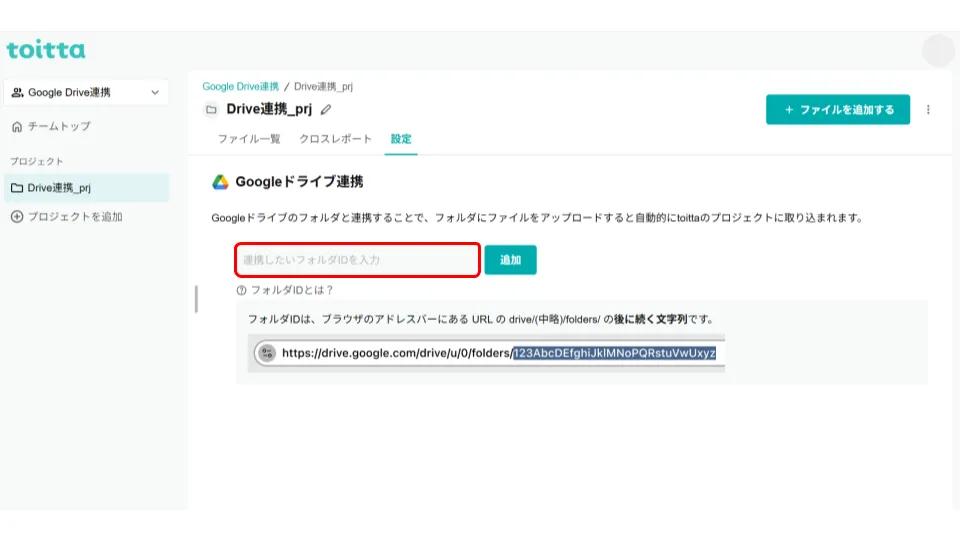Click the プロジェクト section label
This screenshot has width=960, height=540.
(x=37, y=162)
